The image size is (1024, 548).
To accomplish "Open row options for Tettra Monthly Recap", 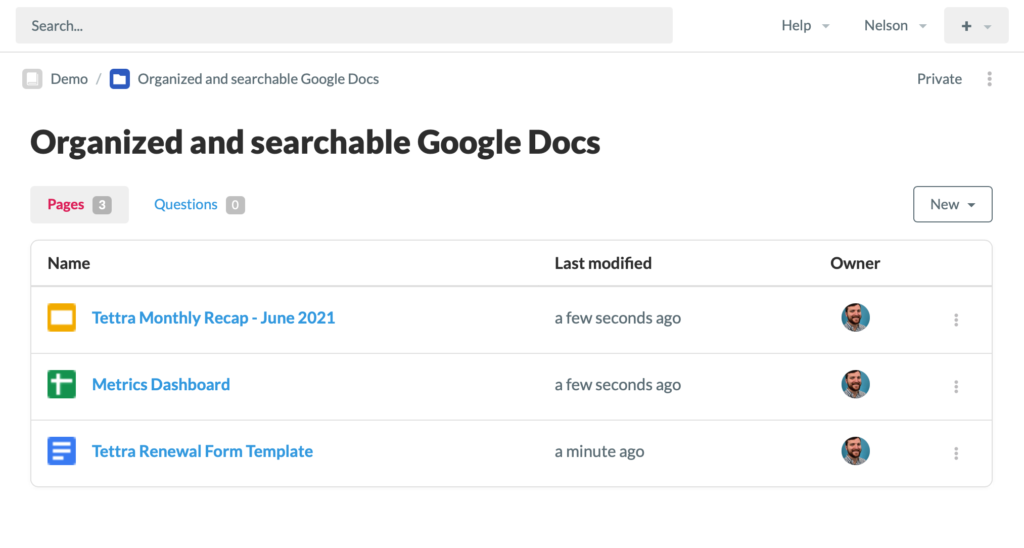I will click(x=956, y=320).
